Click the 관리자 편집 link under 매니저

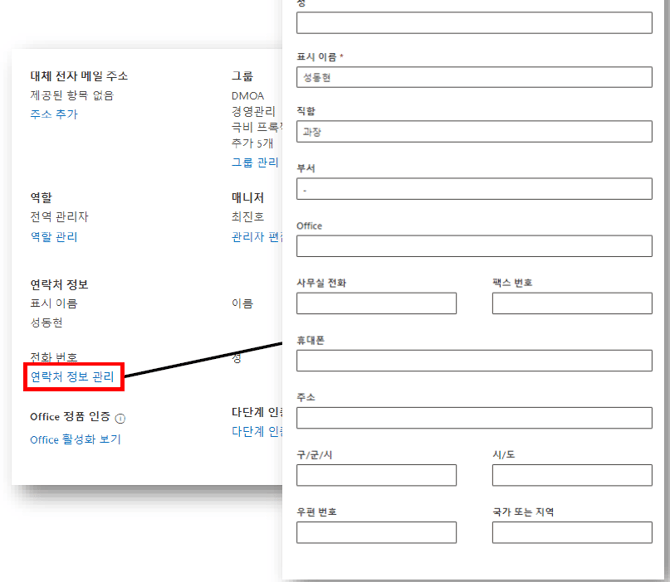click(x=256, y=237)
